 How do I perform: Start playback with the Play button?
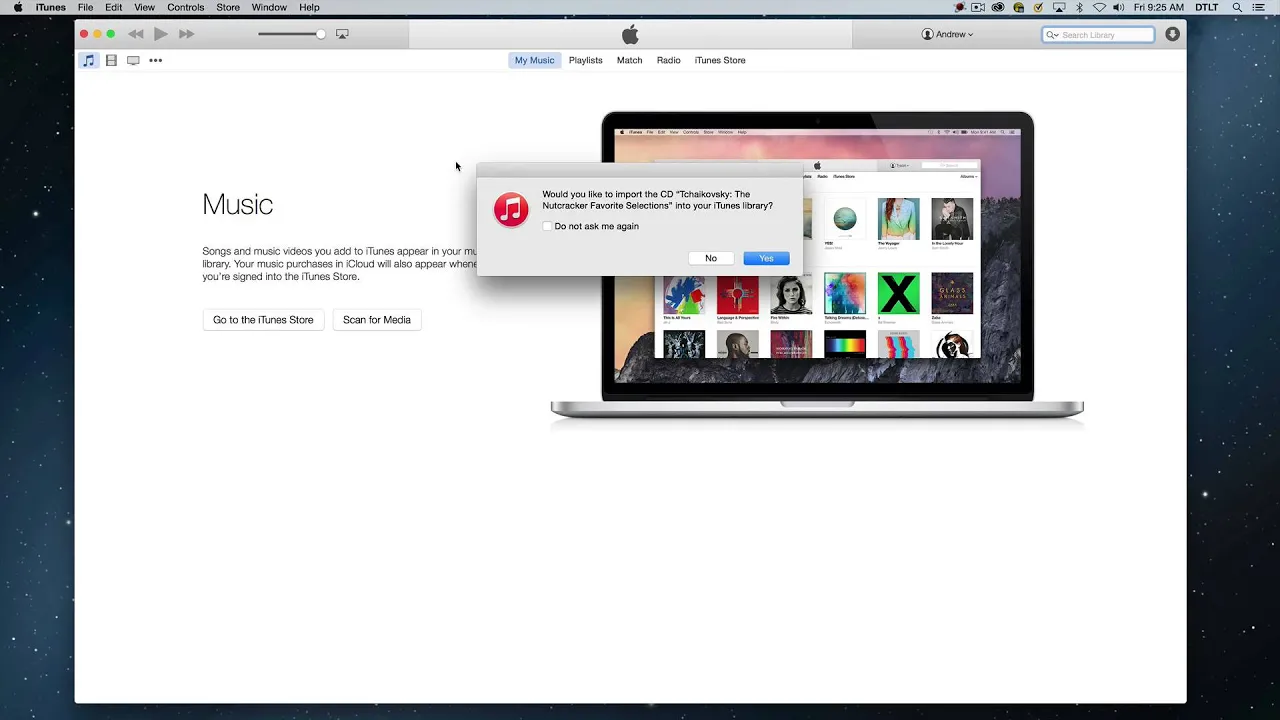point(161,34)
